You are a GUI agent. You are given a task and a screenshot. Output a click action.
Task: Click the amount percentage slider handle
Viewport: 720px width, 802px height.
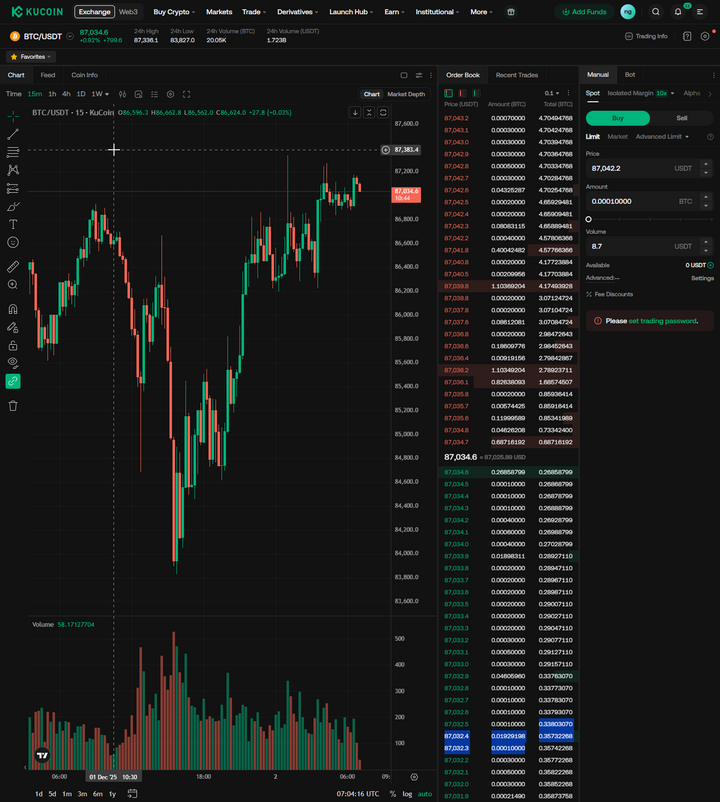tap(588, 219)
